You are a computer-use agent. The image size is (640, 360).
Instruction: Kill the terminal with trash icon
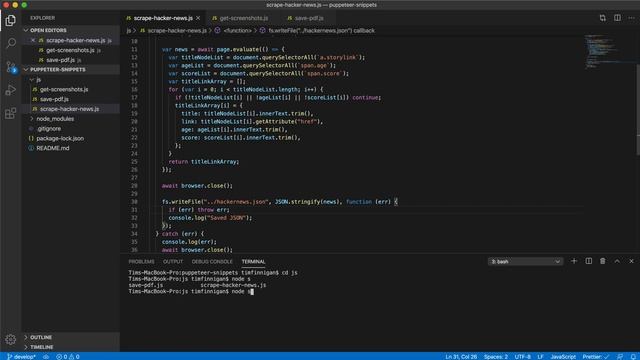pos(602,261)
